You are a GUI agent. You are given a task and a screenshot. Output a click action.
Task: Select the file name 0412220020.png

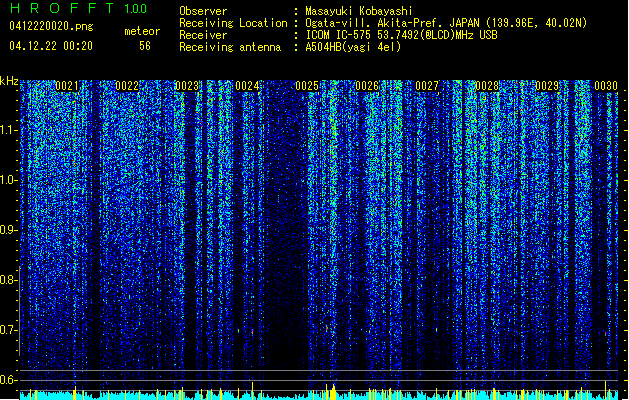[x=51, y=26]
